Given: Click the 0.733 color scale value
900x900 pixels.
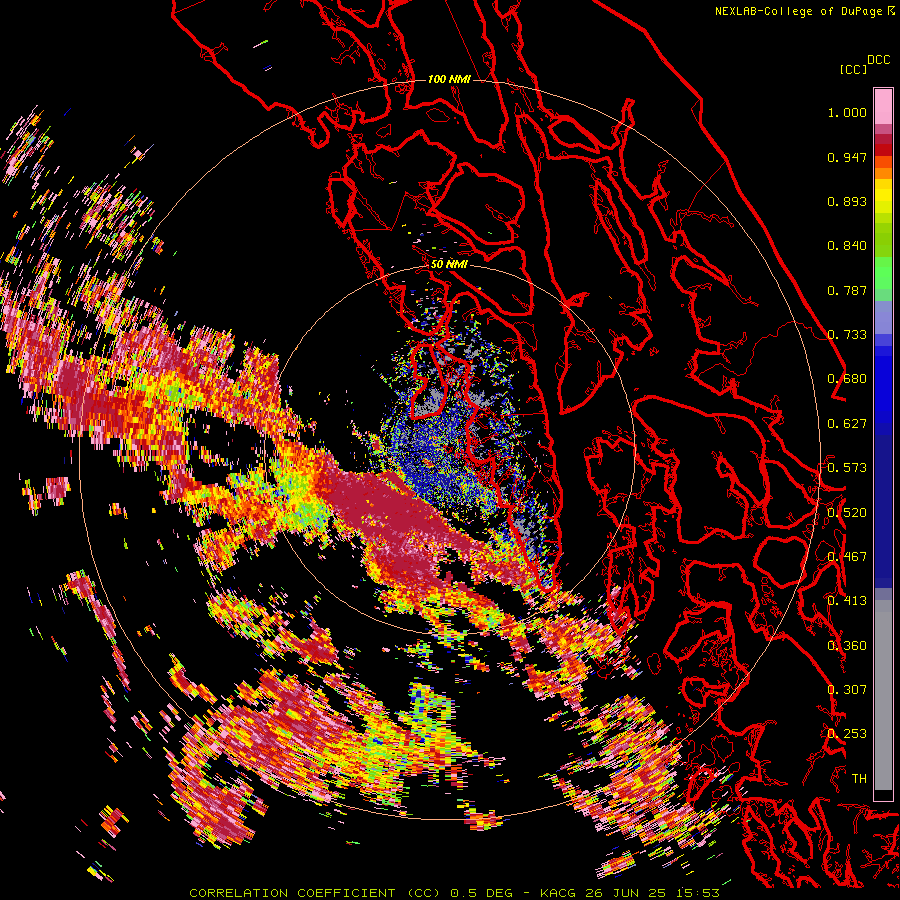Looking at the screenshot, I should [847, 335].
